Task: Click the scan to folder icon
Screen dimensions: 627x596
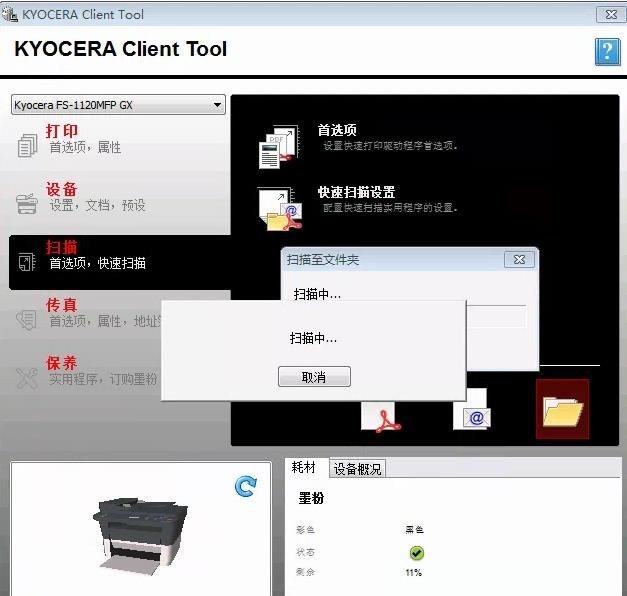Action: coord(562,409)
